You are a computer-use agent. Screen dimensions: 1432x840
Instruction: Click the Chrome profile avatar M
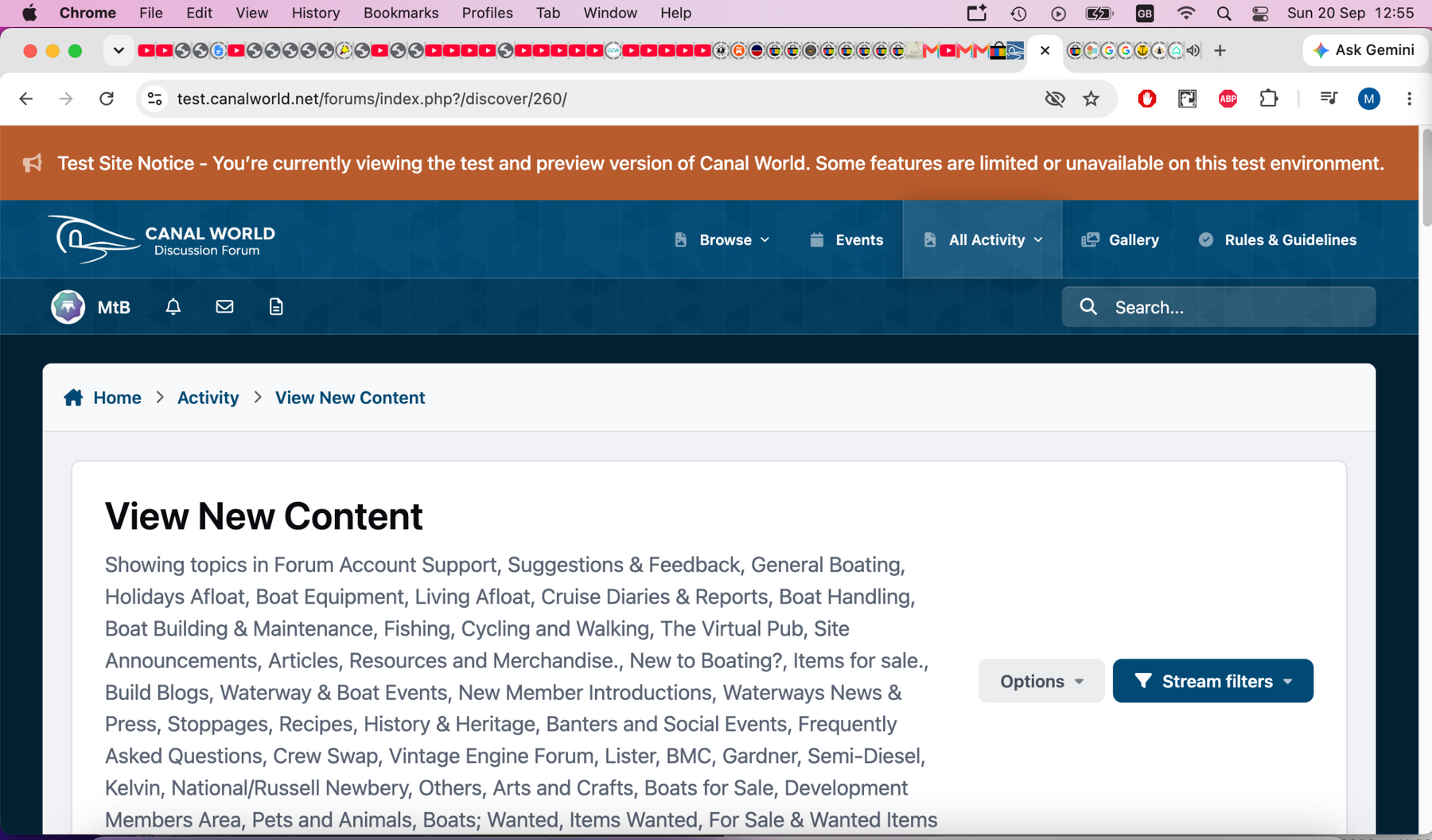tap(1369, 99)
